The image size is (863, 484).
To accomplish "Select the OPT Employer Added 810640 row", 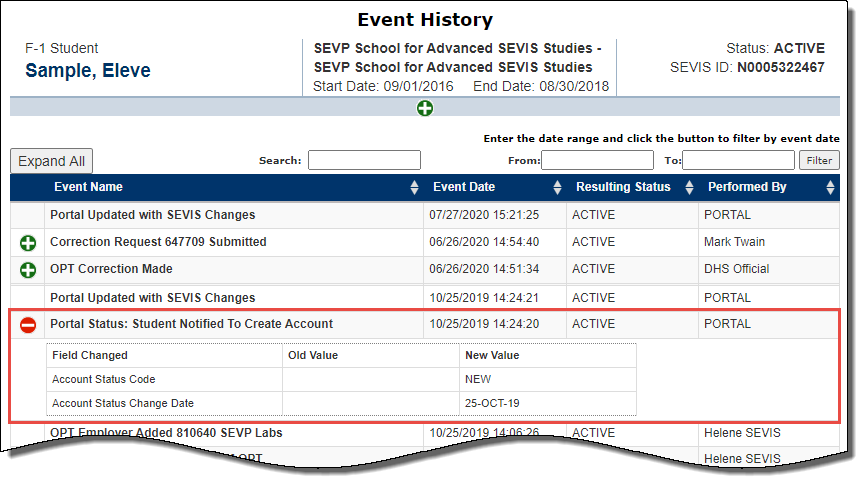I will click(166, 433).
